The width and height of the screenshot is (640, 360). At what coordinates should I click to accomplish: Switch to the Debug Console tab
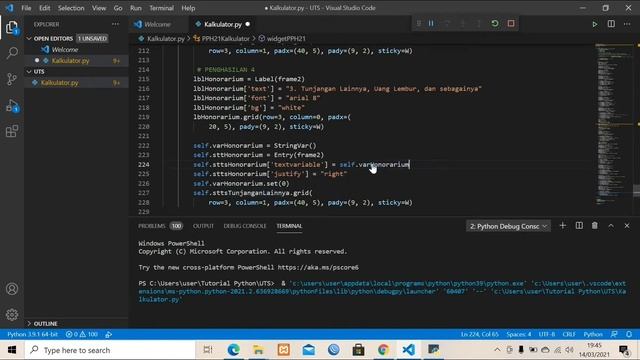point(245,226)
